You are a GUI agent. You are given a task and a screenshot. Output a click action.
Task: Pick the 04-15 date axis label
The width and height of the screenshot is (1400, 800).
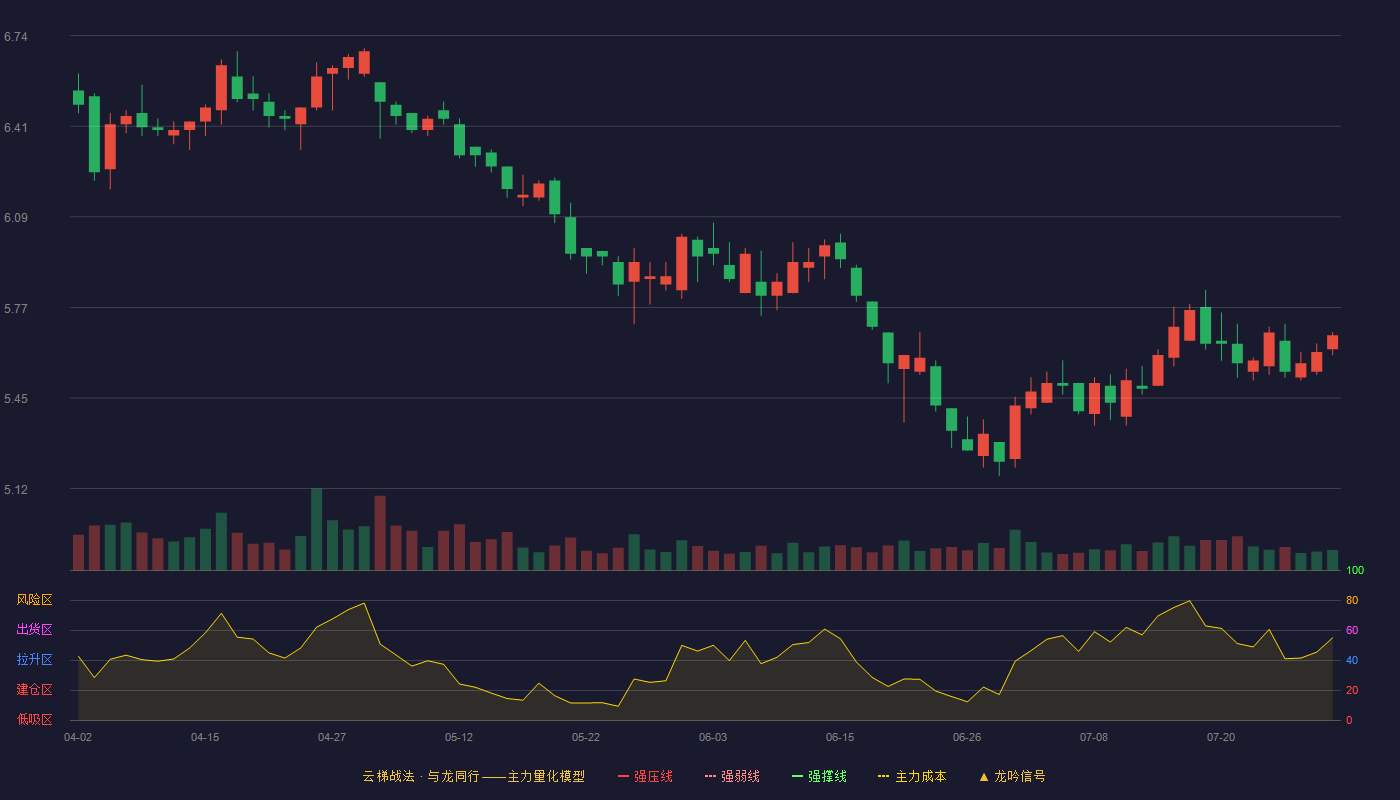[x=205, y=737]
